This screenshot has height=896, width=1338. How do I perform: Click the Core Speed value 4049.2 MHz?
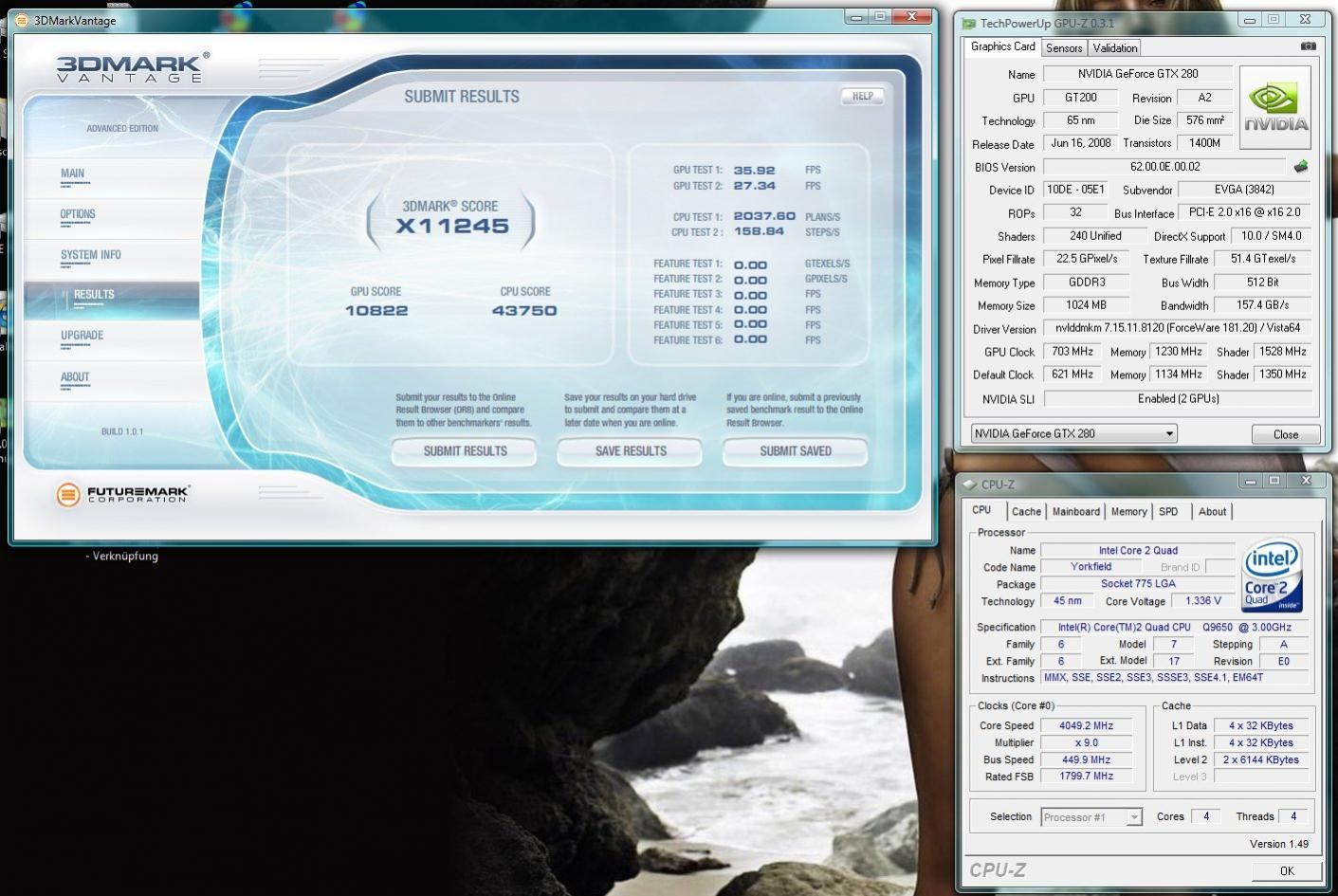coord(1087,726)
